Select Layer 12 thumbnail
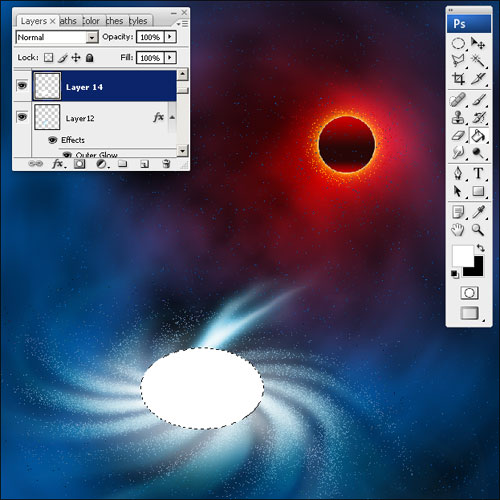The height and width of the screenshot is (500, 500). click(47, 117)
